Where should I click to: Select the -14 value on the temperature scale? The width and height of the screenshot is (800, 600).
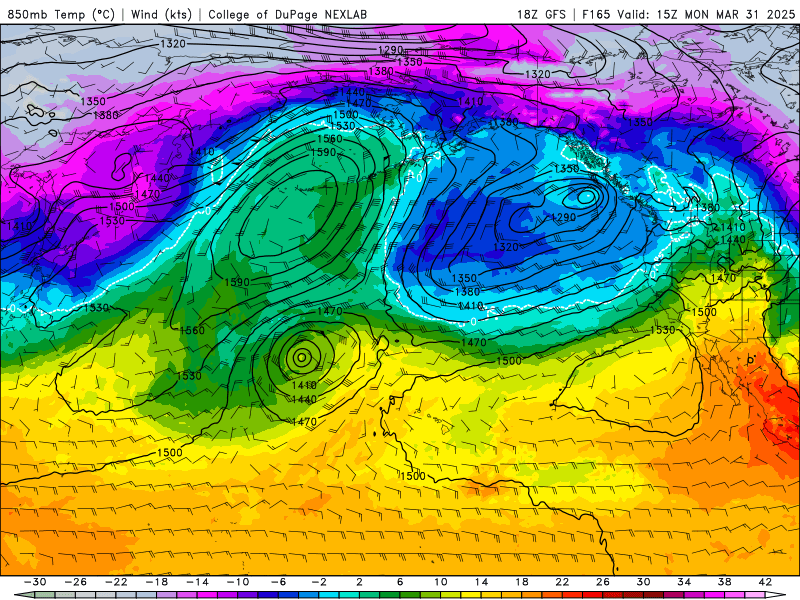[197, 582]
